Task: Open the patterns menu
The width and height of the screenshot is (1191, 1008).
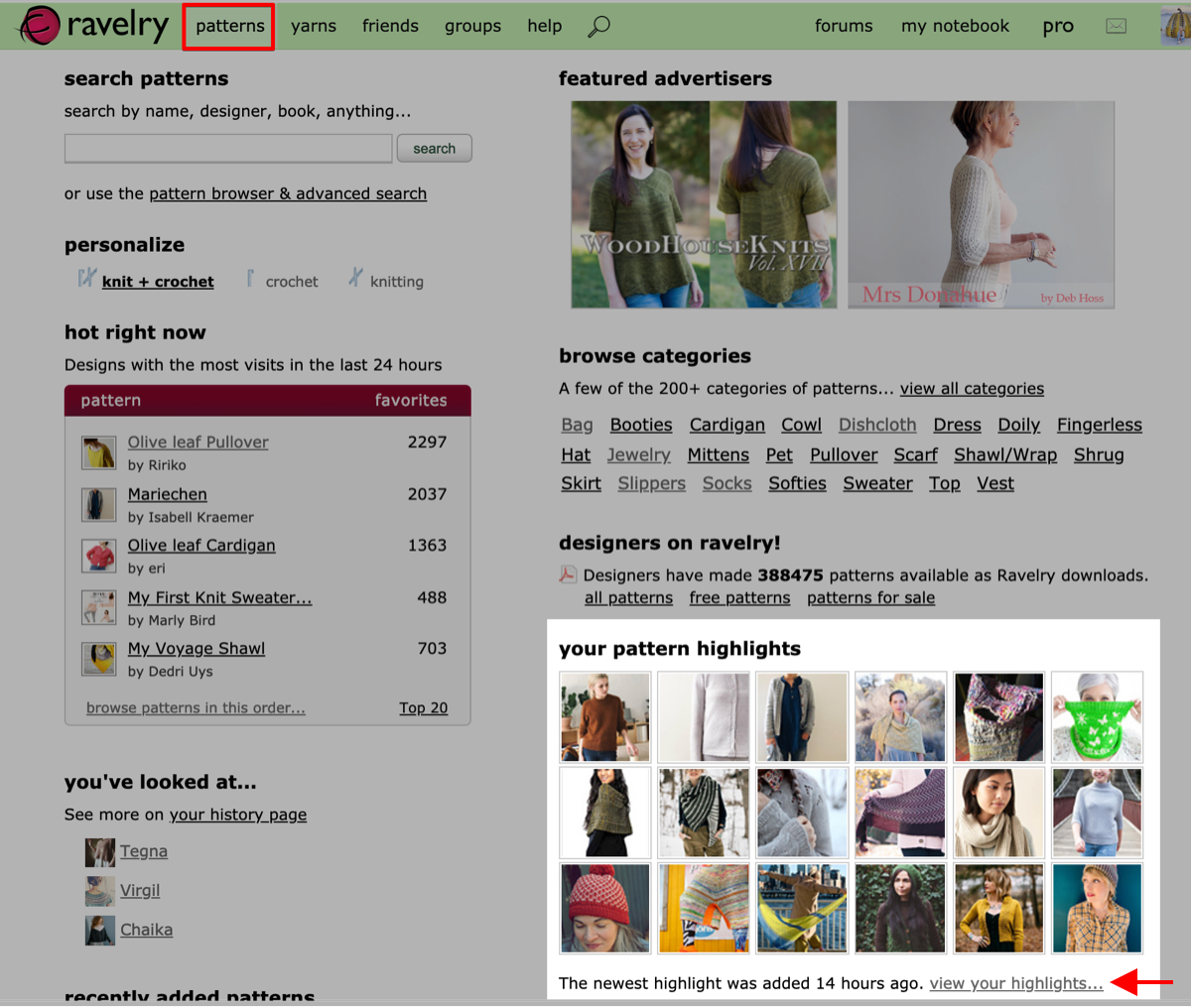Action: 229,26
